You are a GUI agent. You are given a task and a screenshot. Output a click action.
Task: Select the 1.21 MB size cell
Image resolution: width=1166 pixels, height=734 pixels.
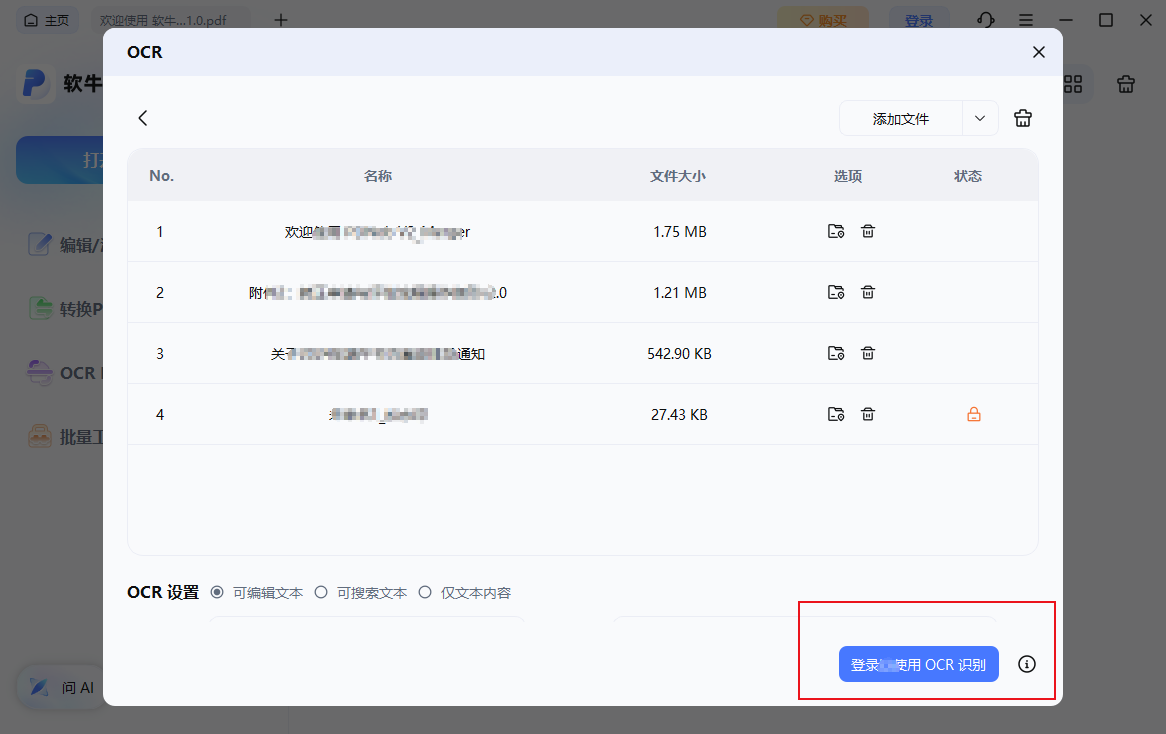680,293
